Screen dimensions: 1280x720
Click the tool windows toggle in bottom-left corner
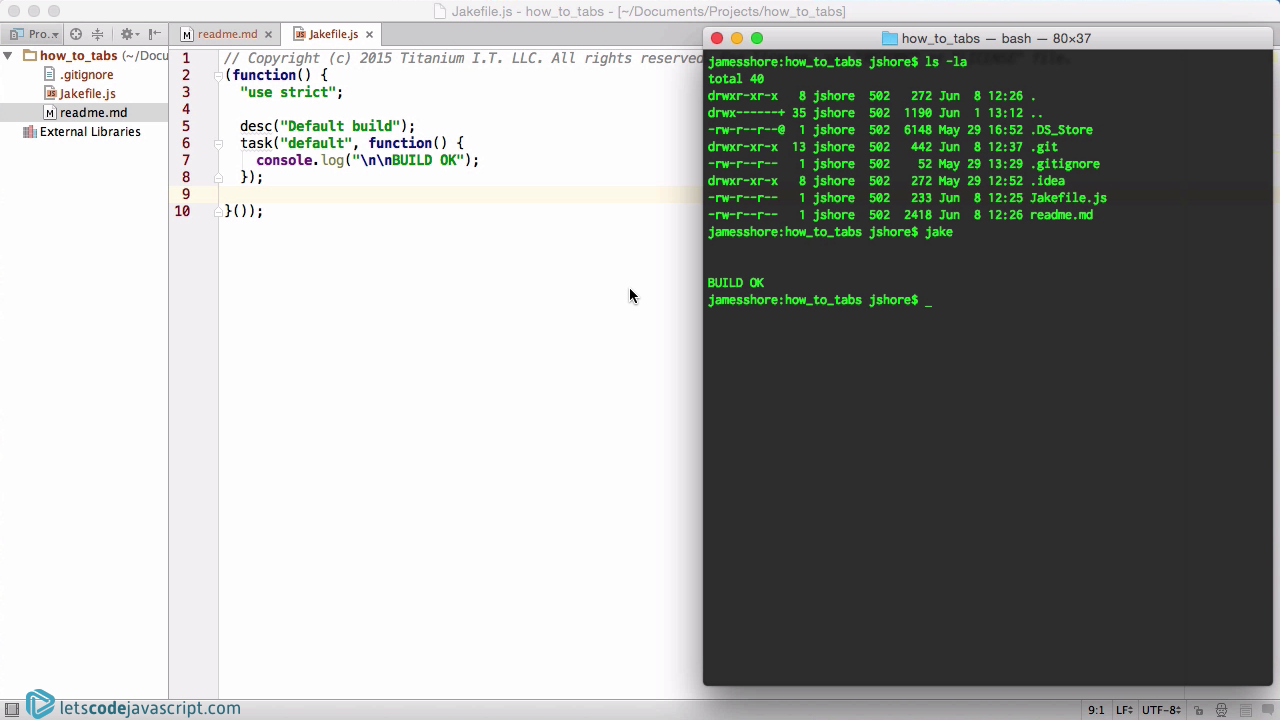[12, 710]
